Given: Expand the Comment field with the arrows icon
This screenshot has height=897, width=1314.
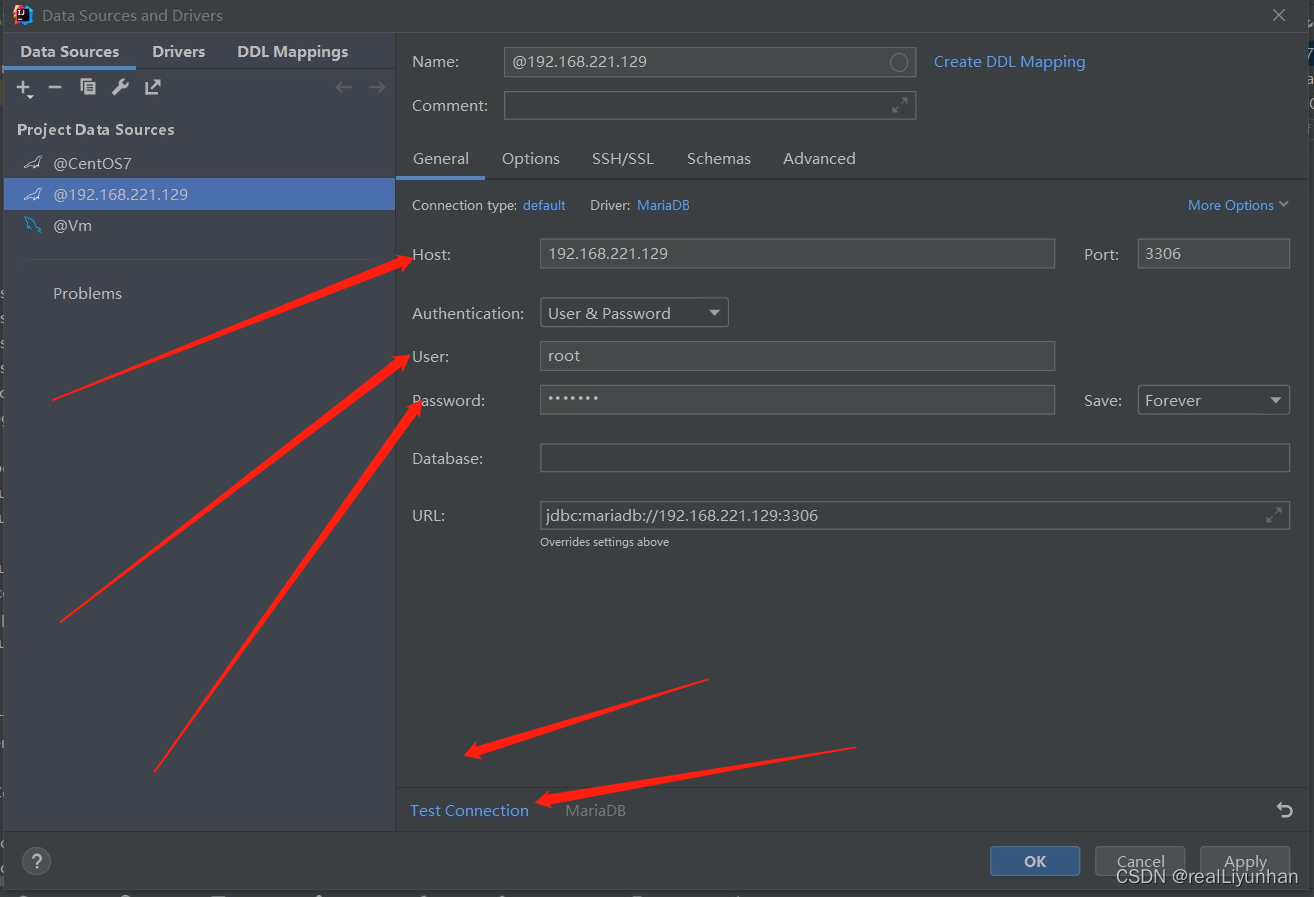Looking at the screenshot, I should (900, 105).
